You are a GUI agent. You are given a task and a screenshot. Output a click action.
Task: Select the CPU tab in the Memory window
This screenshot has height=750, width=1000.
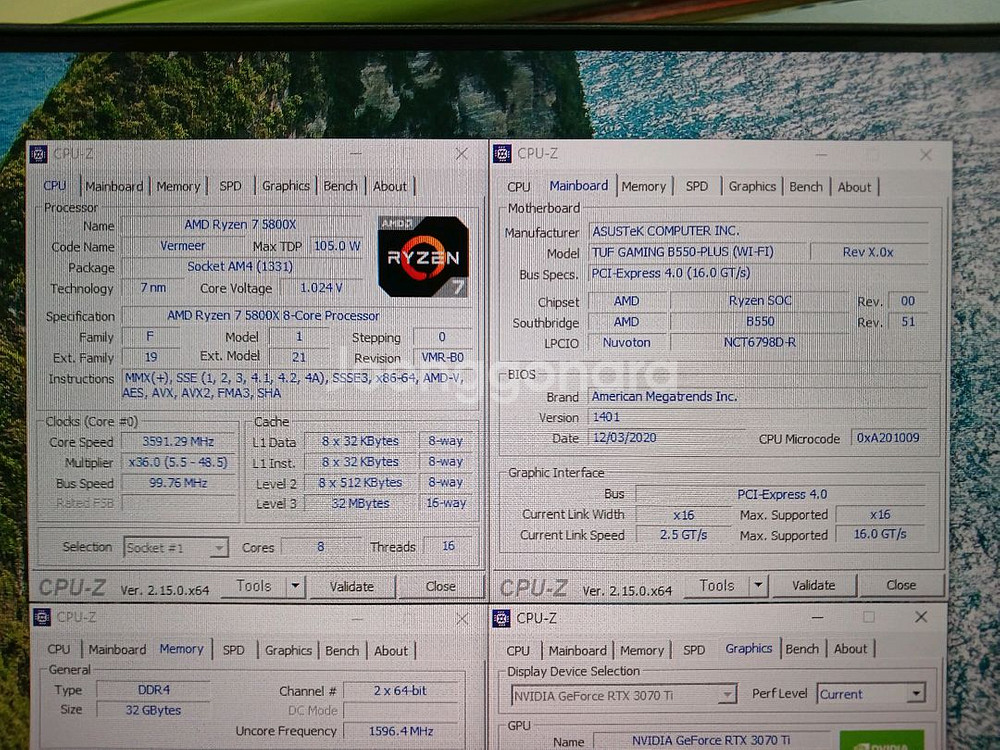click(x=59, y=649)
